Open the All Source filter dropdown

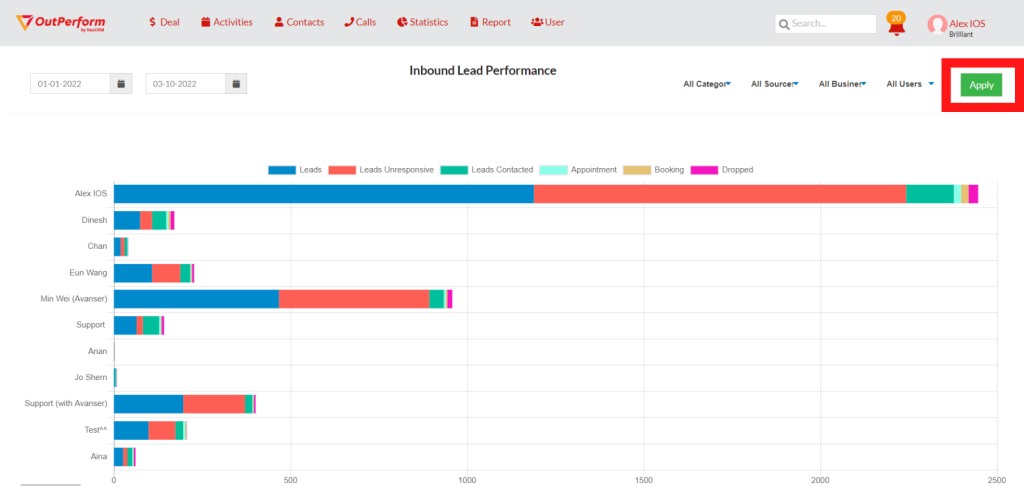[x=774, y=84]
